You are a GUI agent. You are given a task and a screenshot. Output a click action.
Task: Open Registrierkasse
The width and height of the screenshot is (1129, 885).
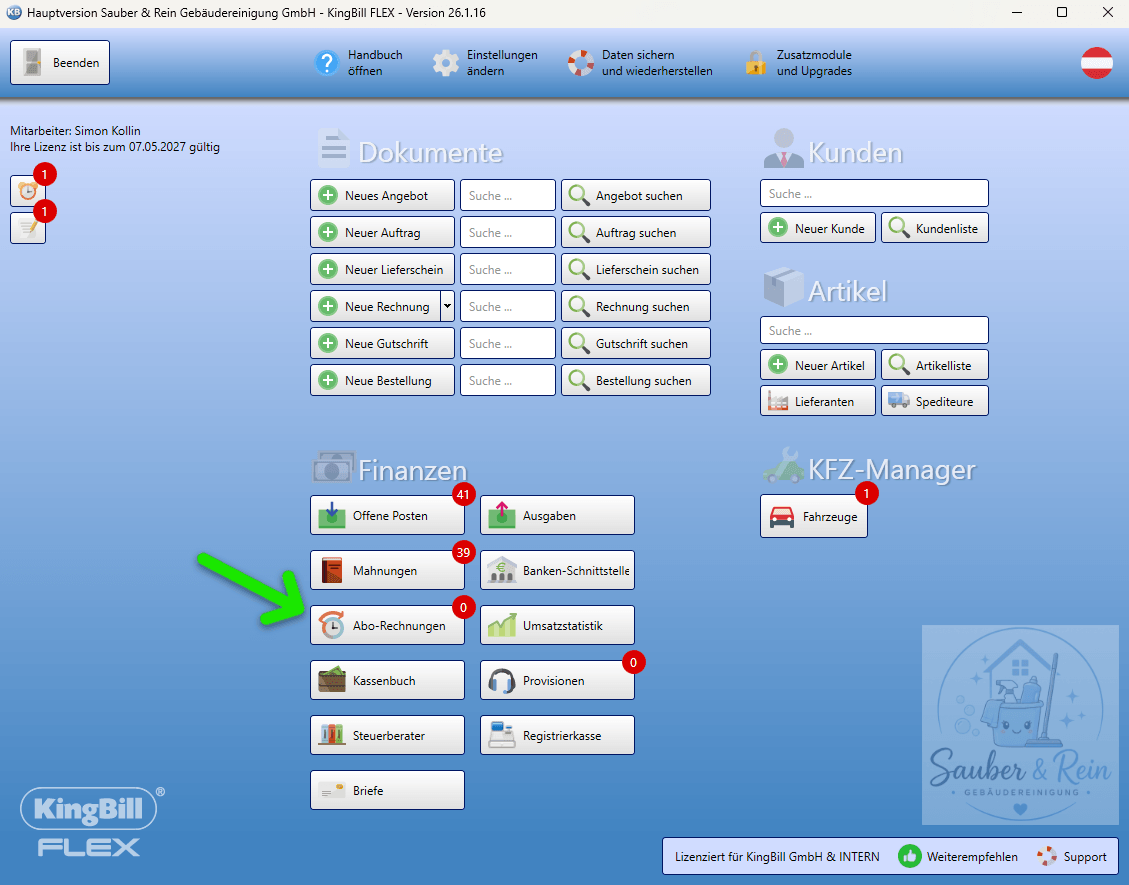pyautogui.click(x=557, y=735)
